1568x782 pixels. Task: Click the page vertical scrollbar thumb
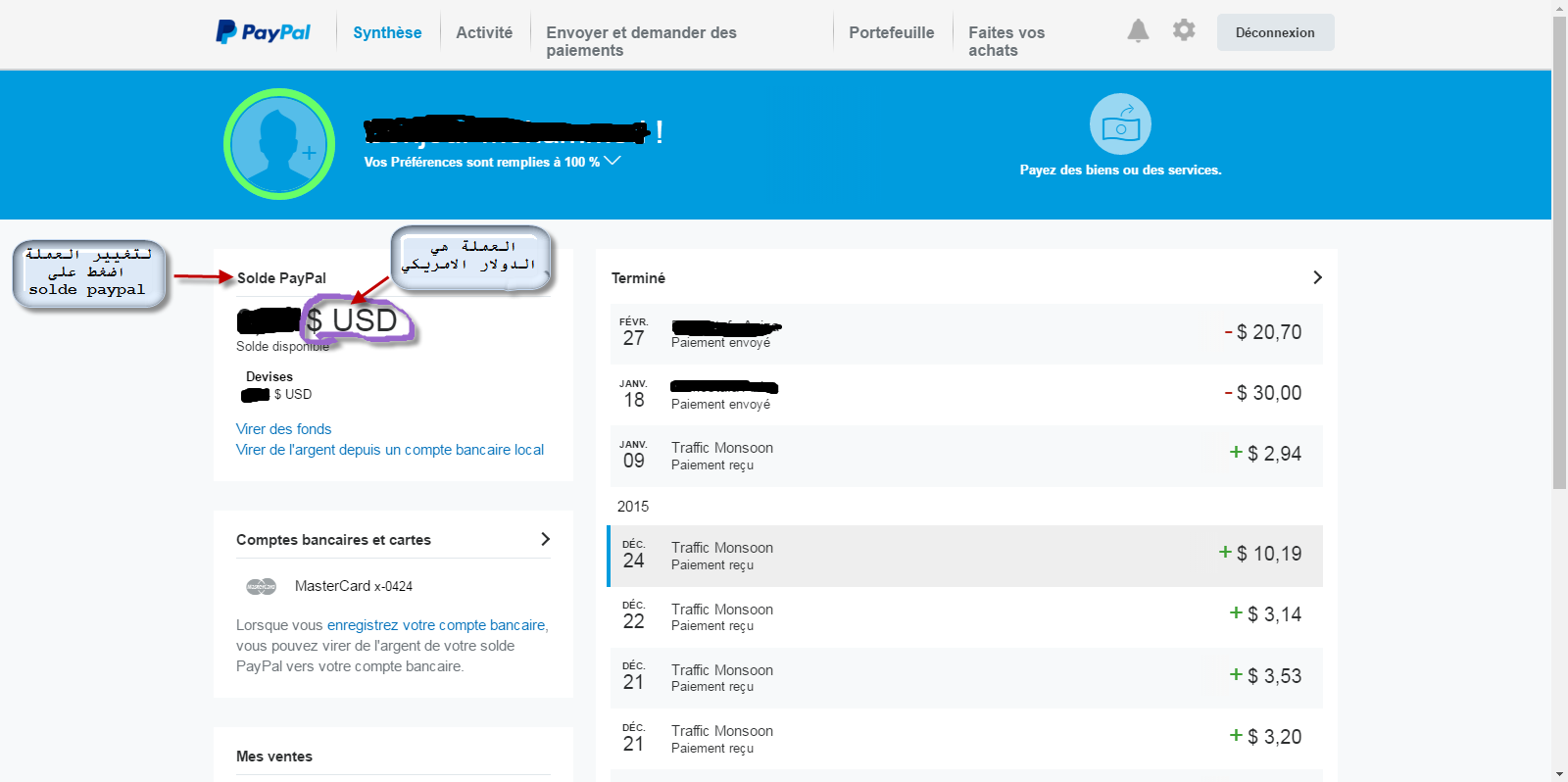[x=1559, y=252]
